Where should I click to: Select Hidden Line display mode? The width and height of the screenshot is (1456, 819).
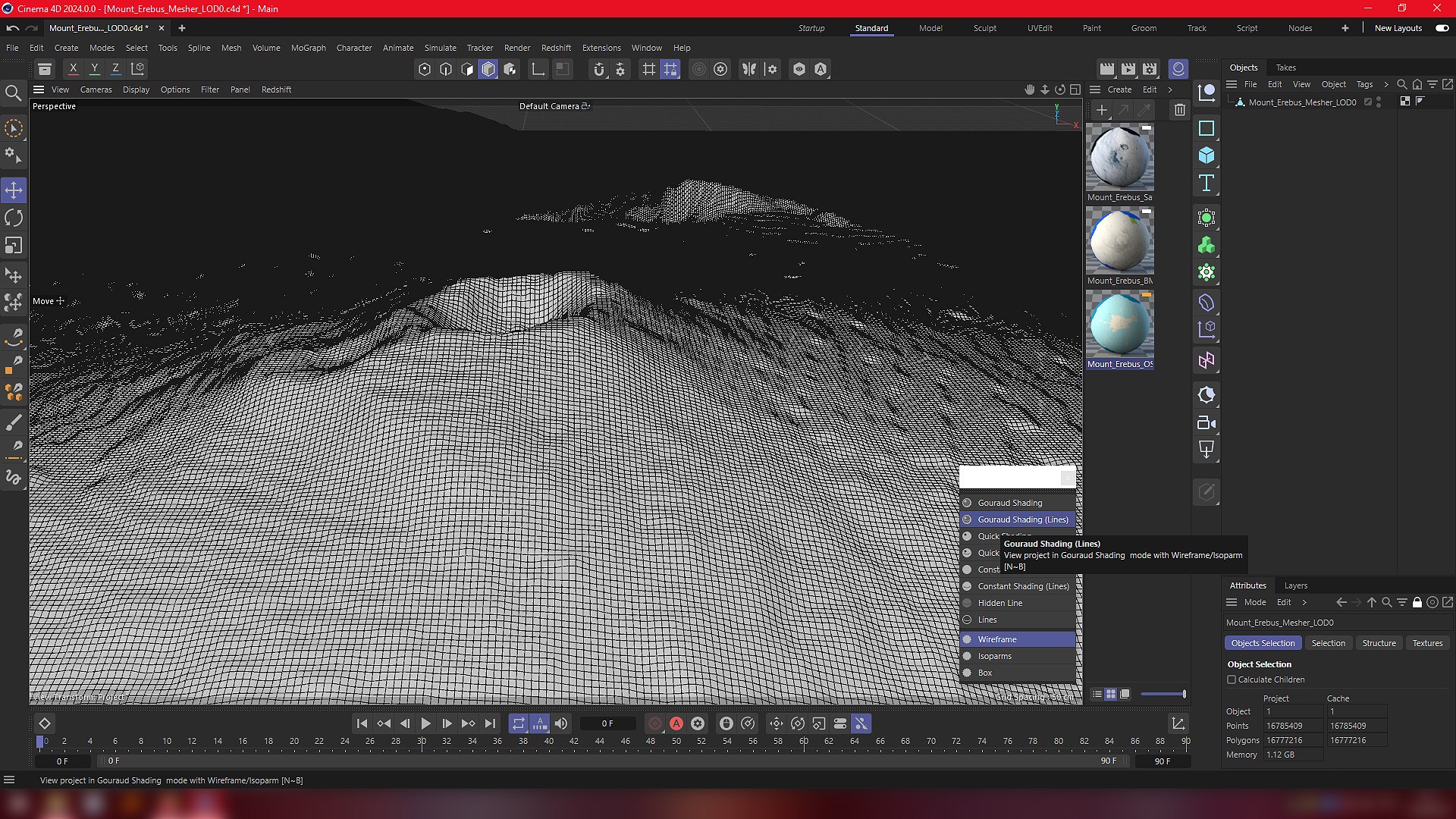click(x=1018, y=603)
